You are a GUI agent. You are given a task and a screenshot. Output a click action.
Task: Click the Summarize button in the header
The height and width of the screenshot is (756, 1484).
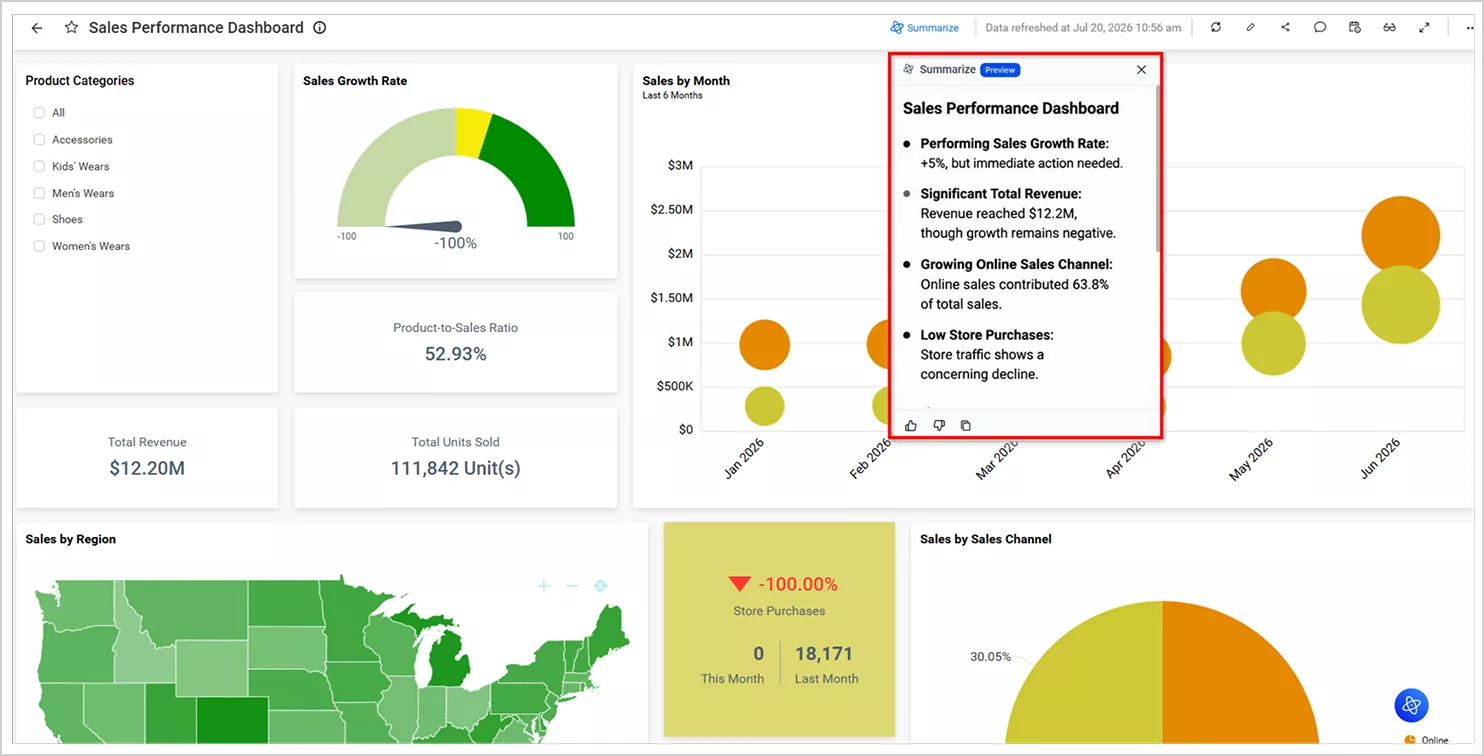pos(925,28)
